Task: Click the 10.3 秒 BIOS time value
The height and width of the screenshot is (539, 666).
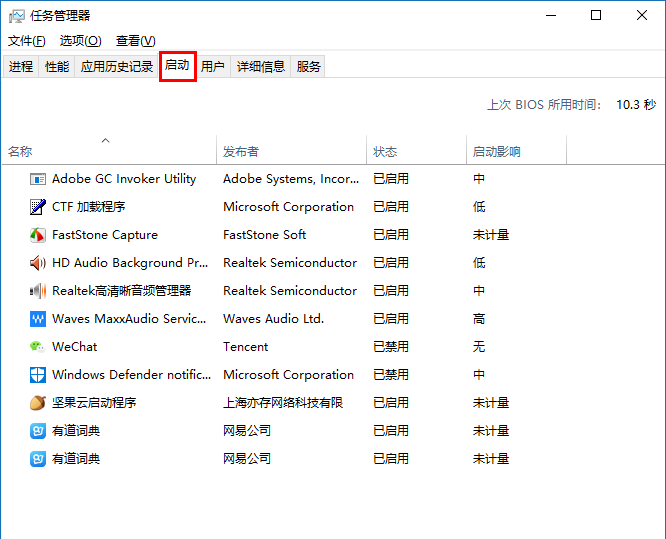Action: click(x=636, y=105)
